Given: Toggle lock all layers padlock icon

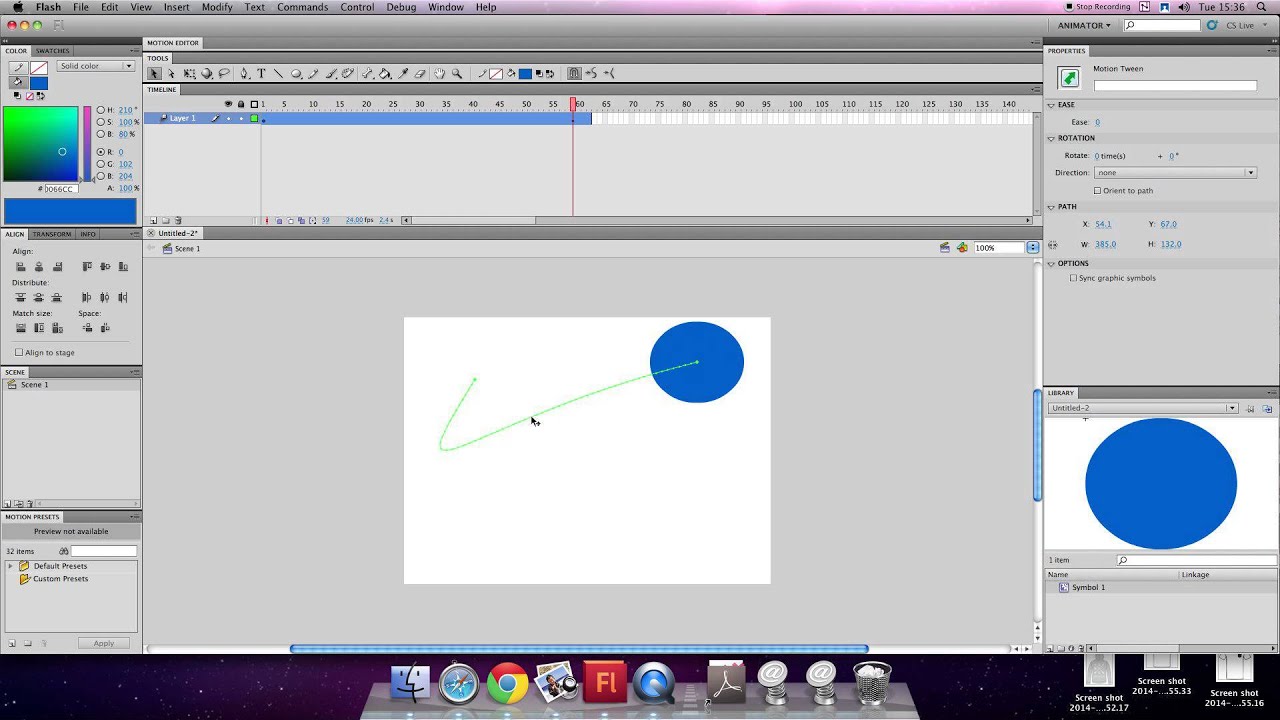Looking at the screenshot, I should pyautogui.click(x=241, y=104).
